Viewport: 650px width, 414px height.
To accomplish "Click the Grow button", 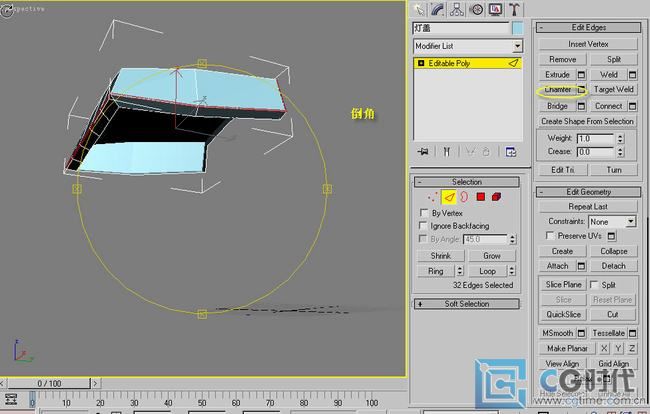I will (x=492, y=256).
